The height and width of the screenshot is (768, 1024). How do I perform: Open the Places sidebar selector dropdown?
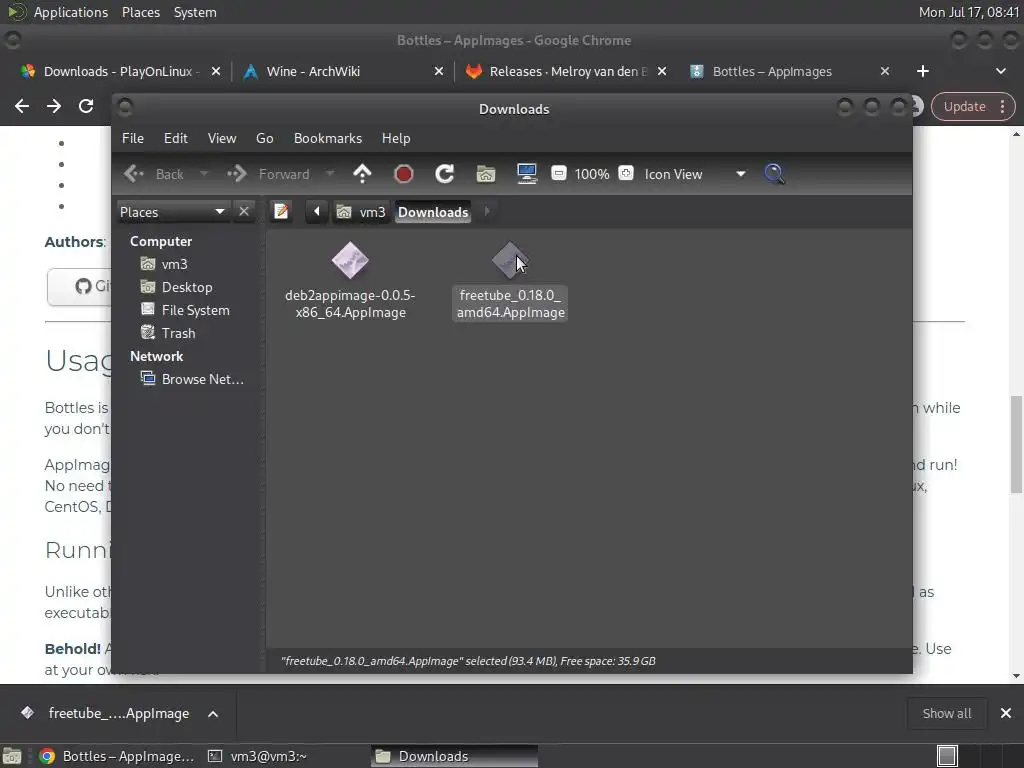172,212
